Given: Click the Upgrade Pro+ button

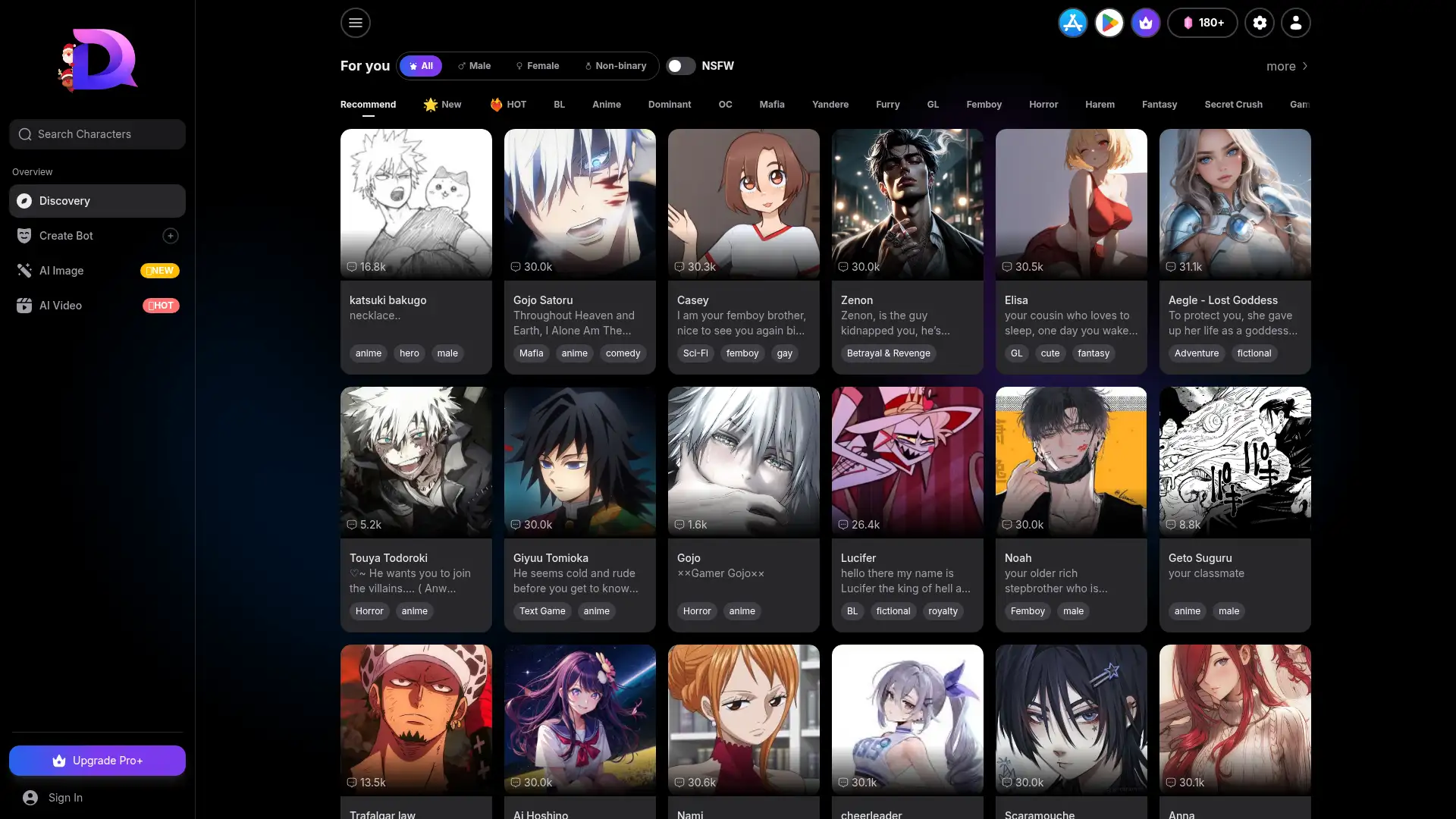Looking at the screenshot, I should (x=97, y=760).
